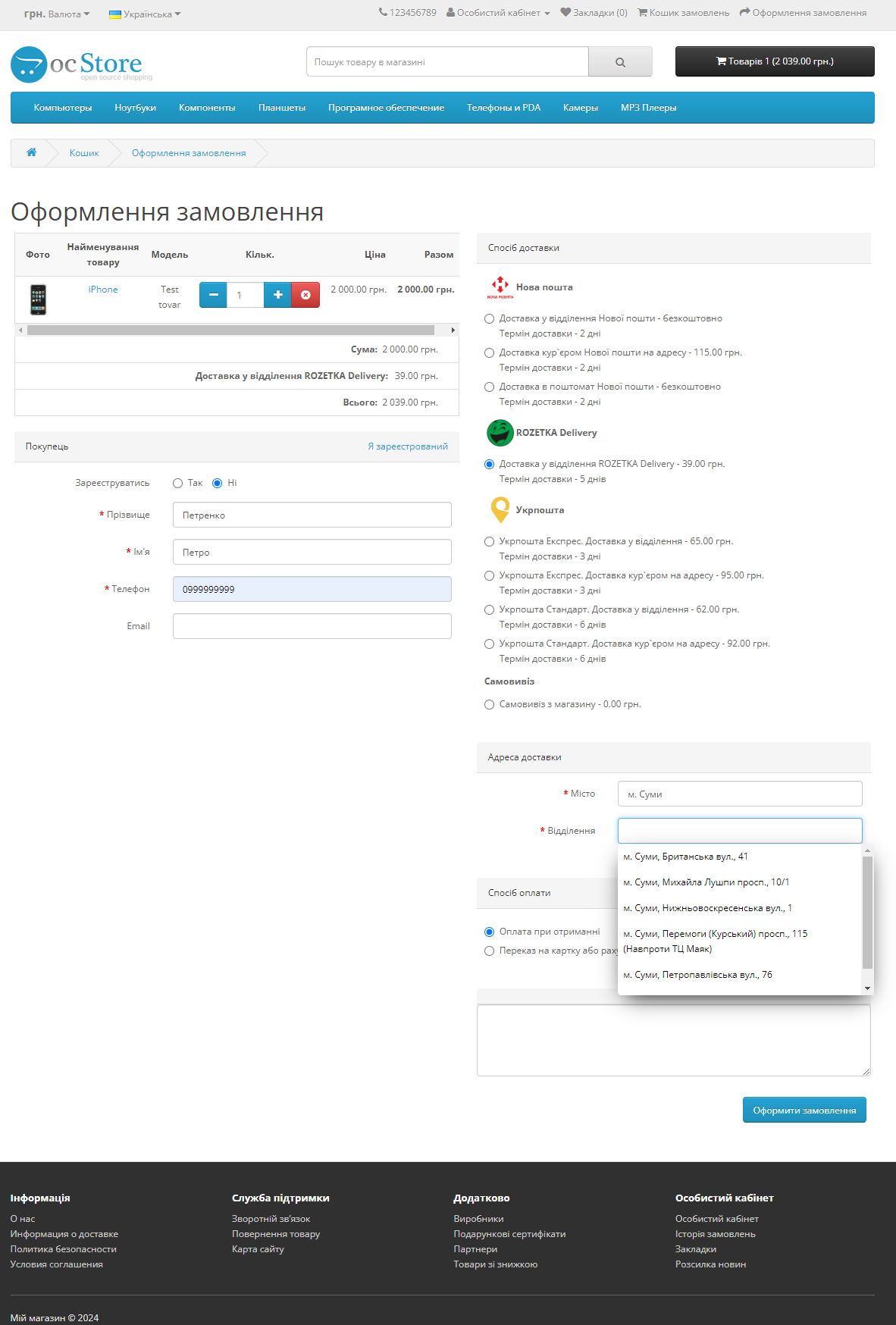Screen dimensions: 896x1325
Task: Open Планшеты category menu
Action: click(282, 108)
